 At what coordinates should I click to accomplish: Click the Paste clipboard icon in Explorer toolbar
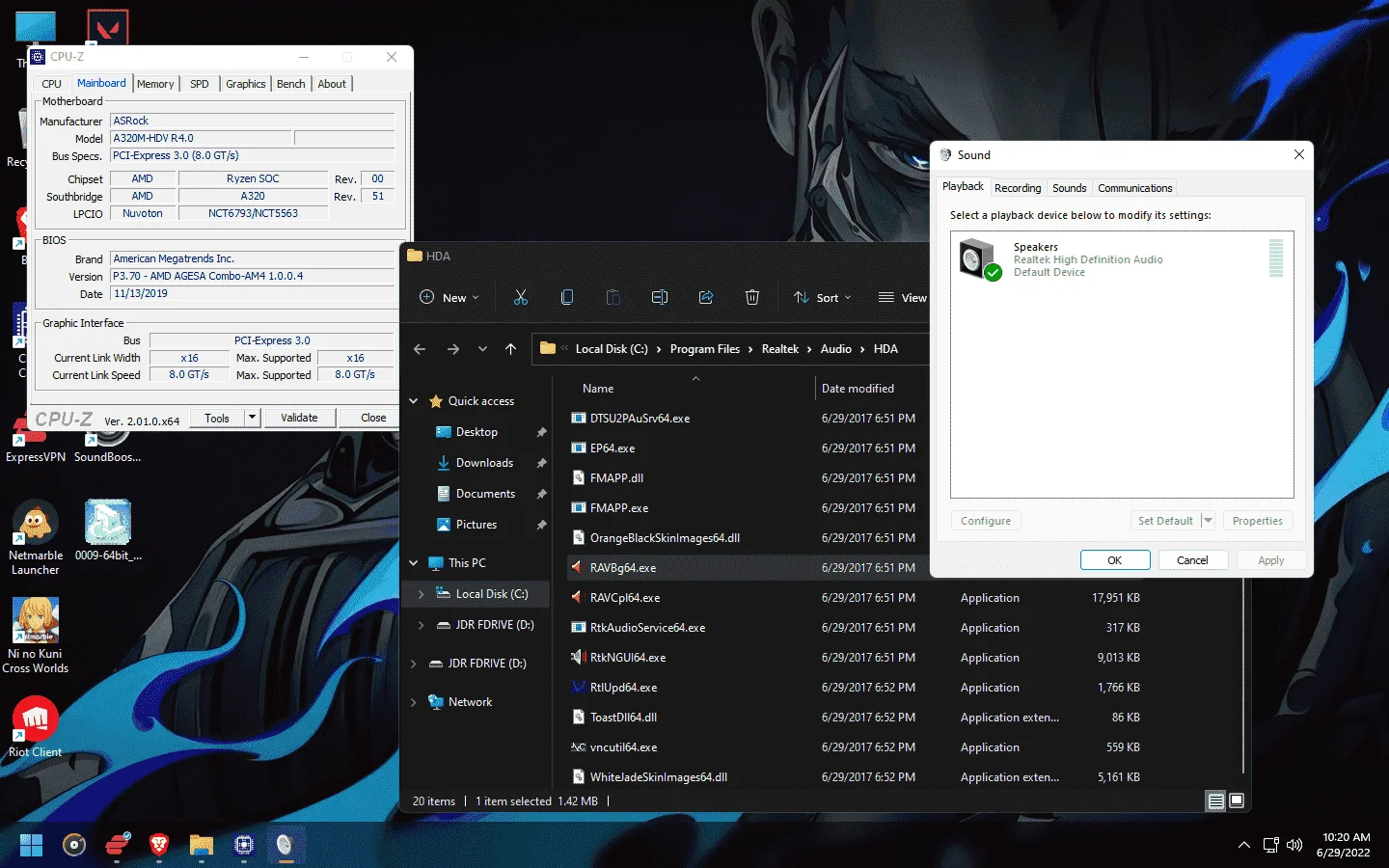pyautogui.click(x=613, y=297)
